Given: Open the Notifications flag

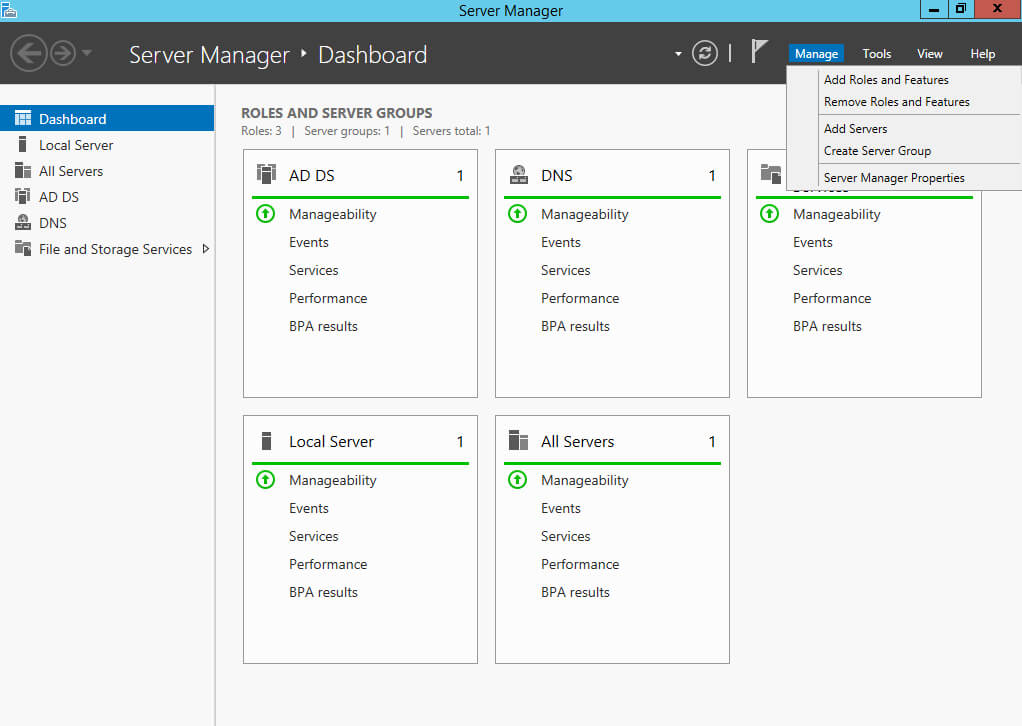Looking at the screenshot, I should point(759,51).
